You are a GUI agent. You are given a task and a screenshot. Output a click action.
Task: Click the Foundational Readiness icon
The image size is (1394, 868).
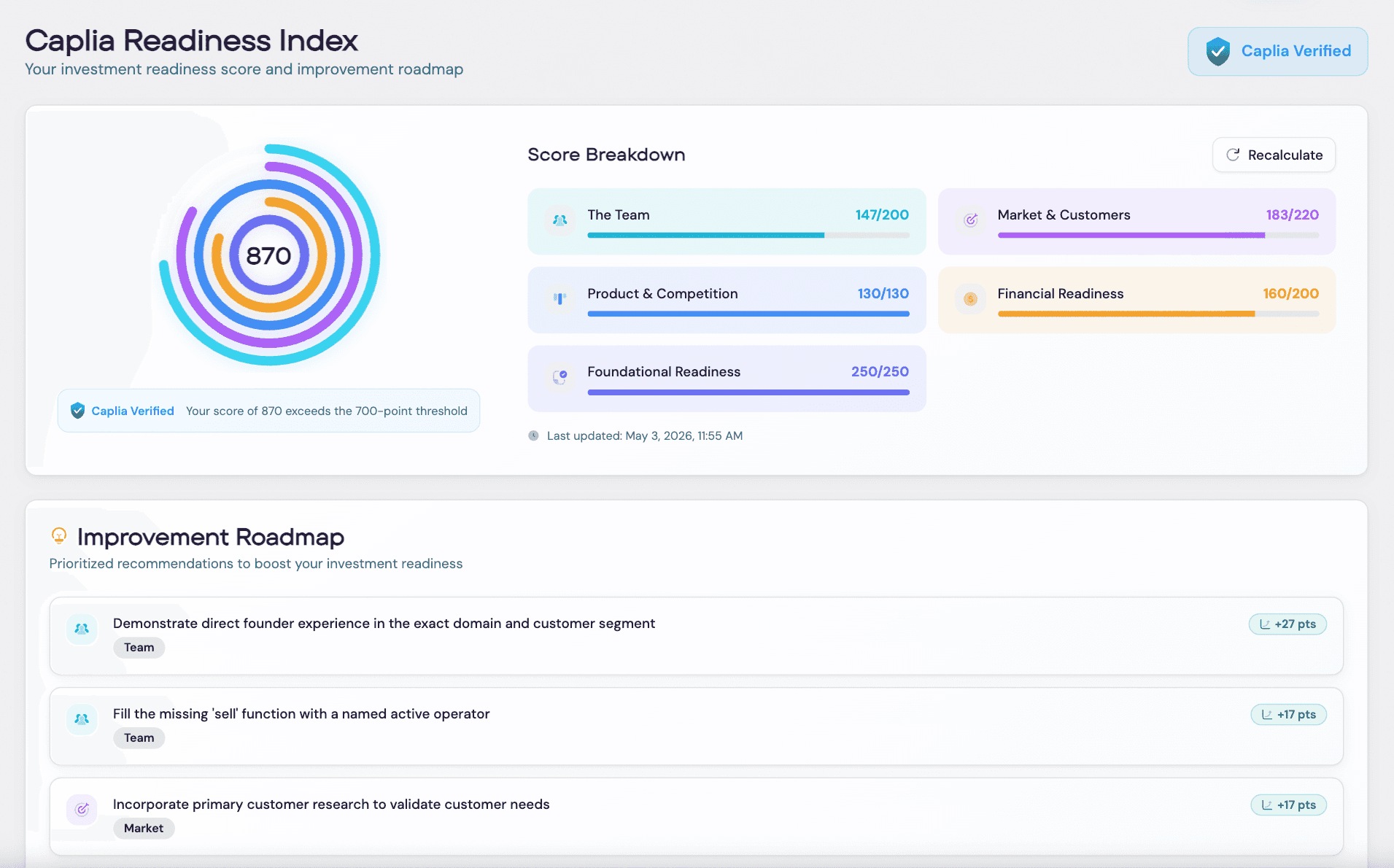559,376
